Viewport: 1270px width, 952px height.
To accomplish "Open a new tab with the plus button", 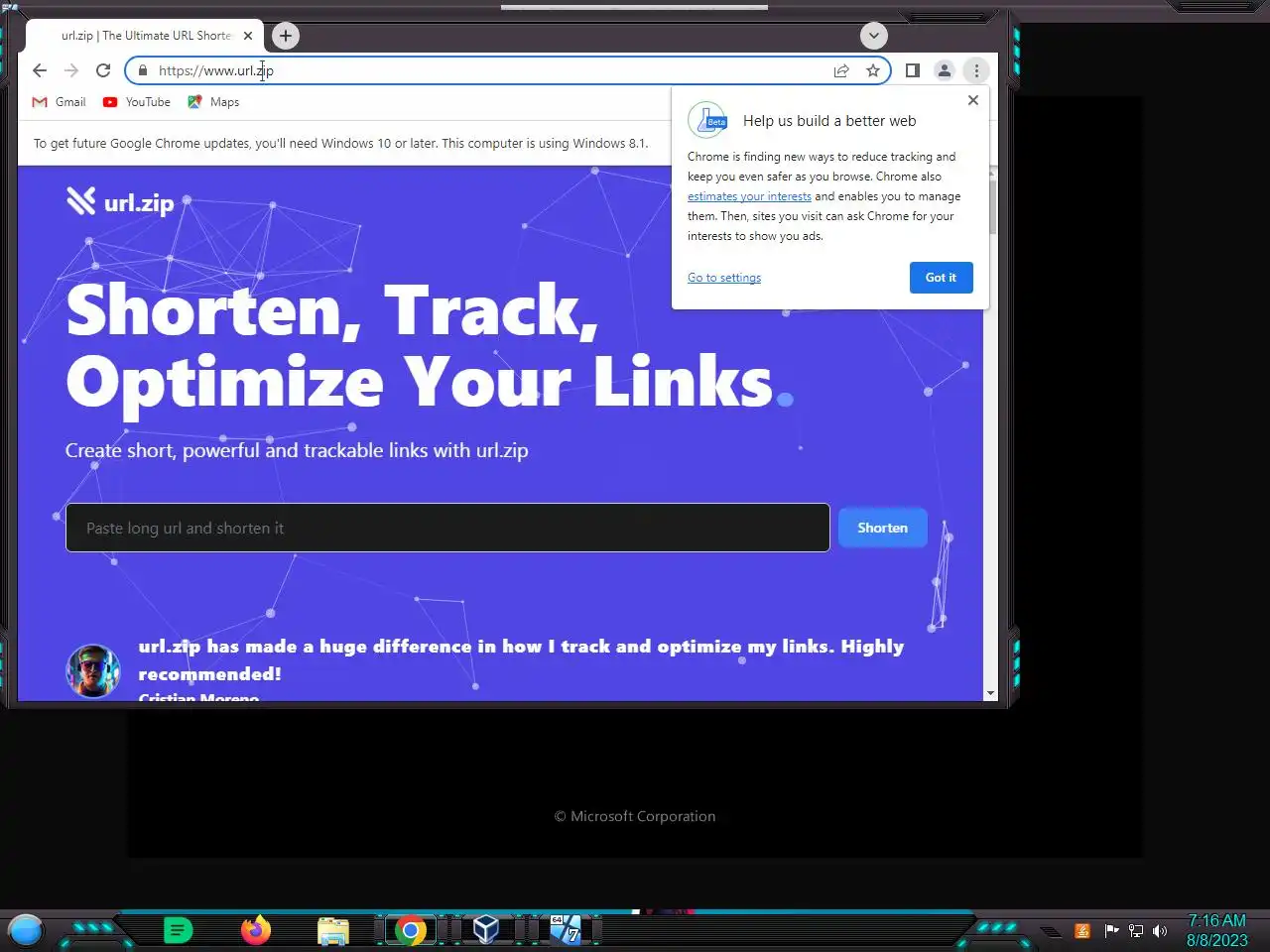I will (x=286, y=36).
